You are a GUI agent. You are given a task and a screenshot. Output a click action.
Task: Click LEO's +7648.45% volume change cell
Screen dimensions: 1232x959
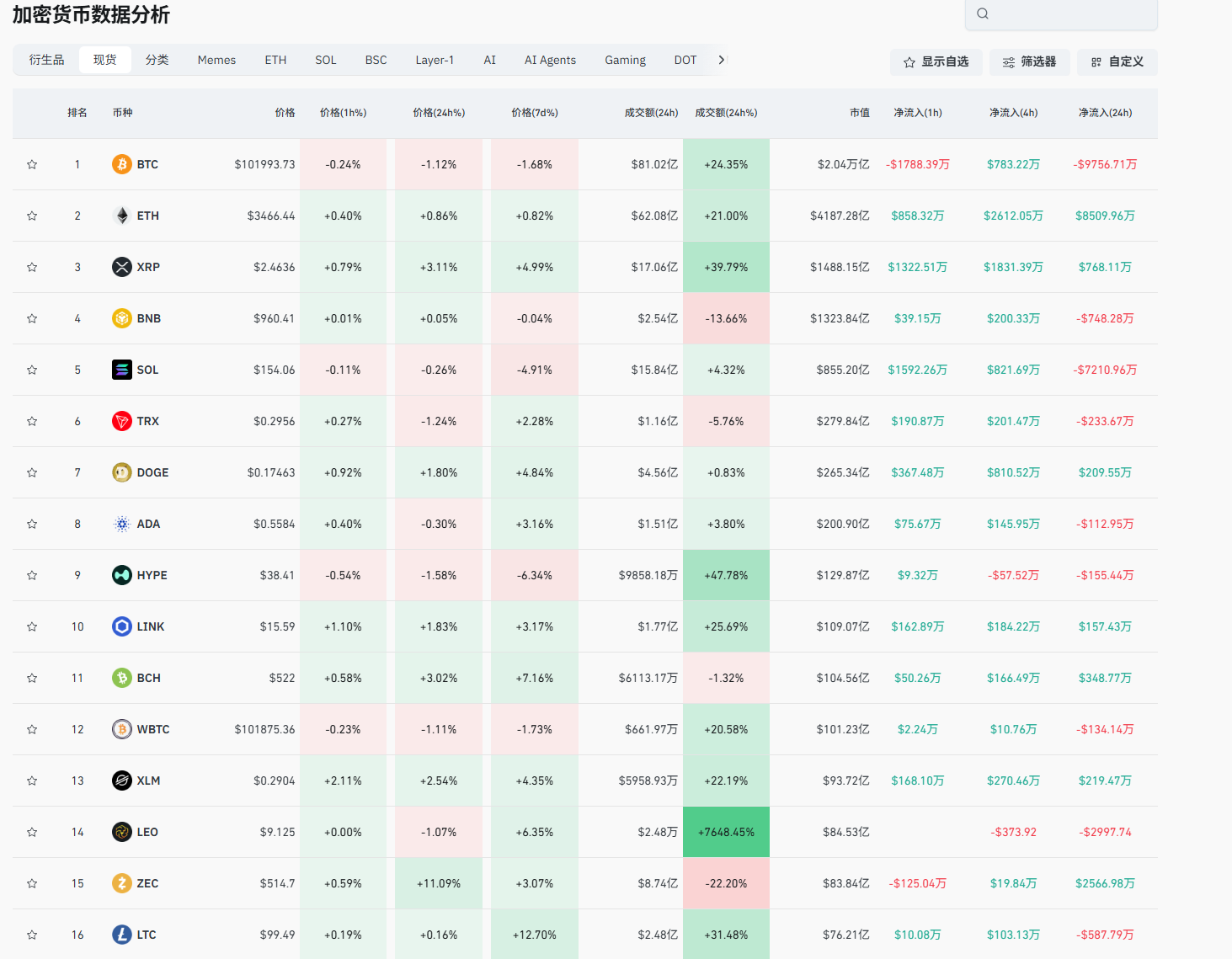click(726, 832)
